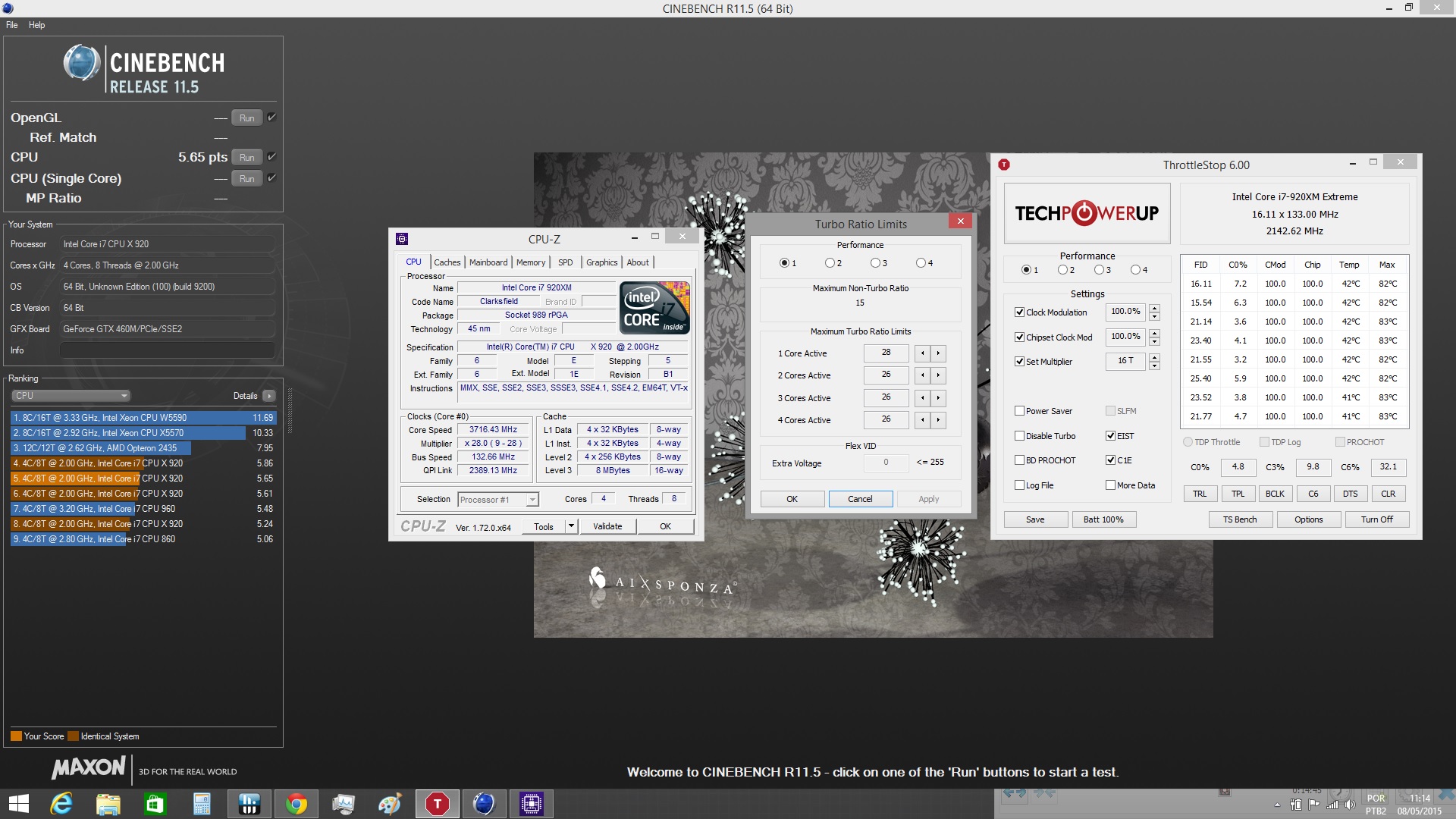
Task: Enable Disable Turbo checkbox
Action: tap(1019, 436)
